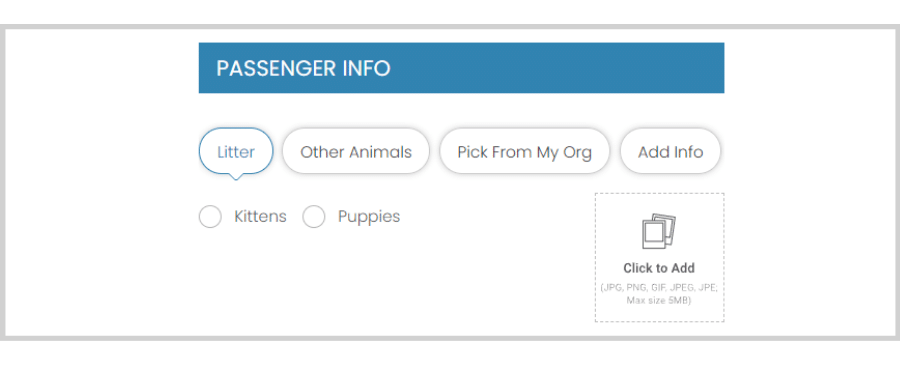Click the stacked photos upload icon
Viewport: 900px width, 380px height.
[658, 231]
